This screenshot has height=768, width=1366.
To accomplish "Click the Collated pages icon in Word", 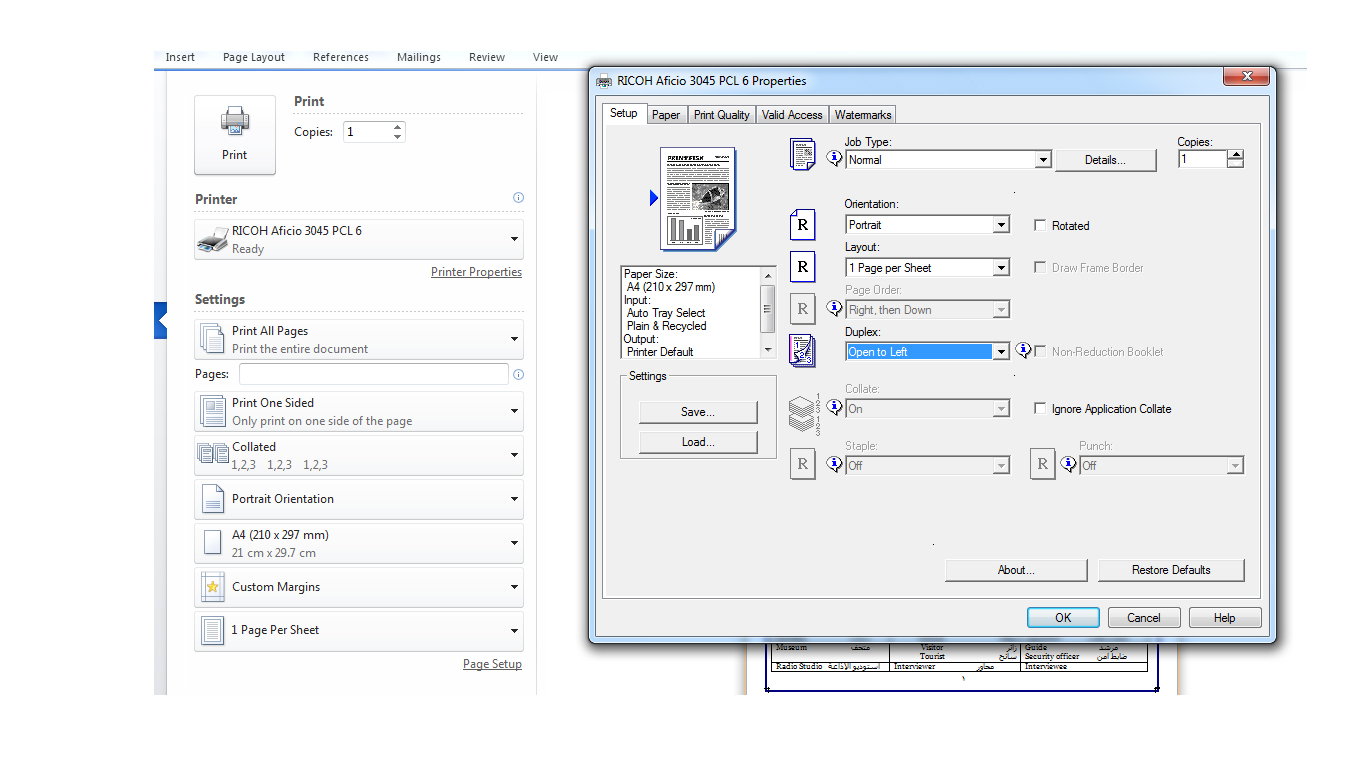I will (213, 454).
